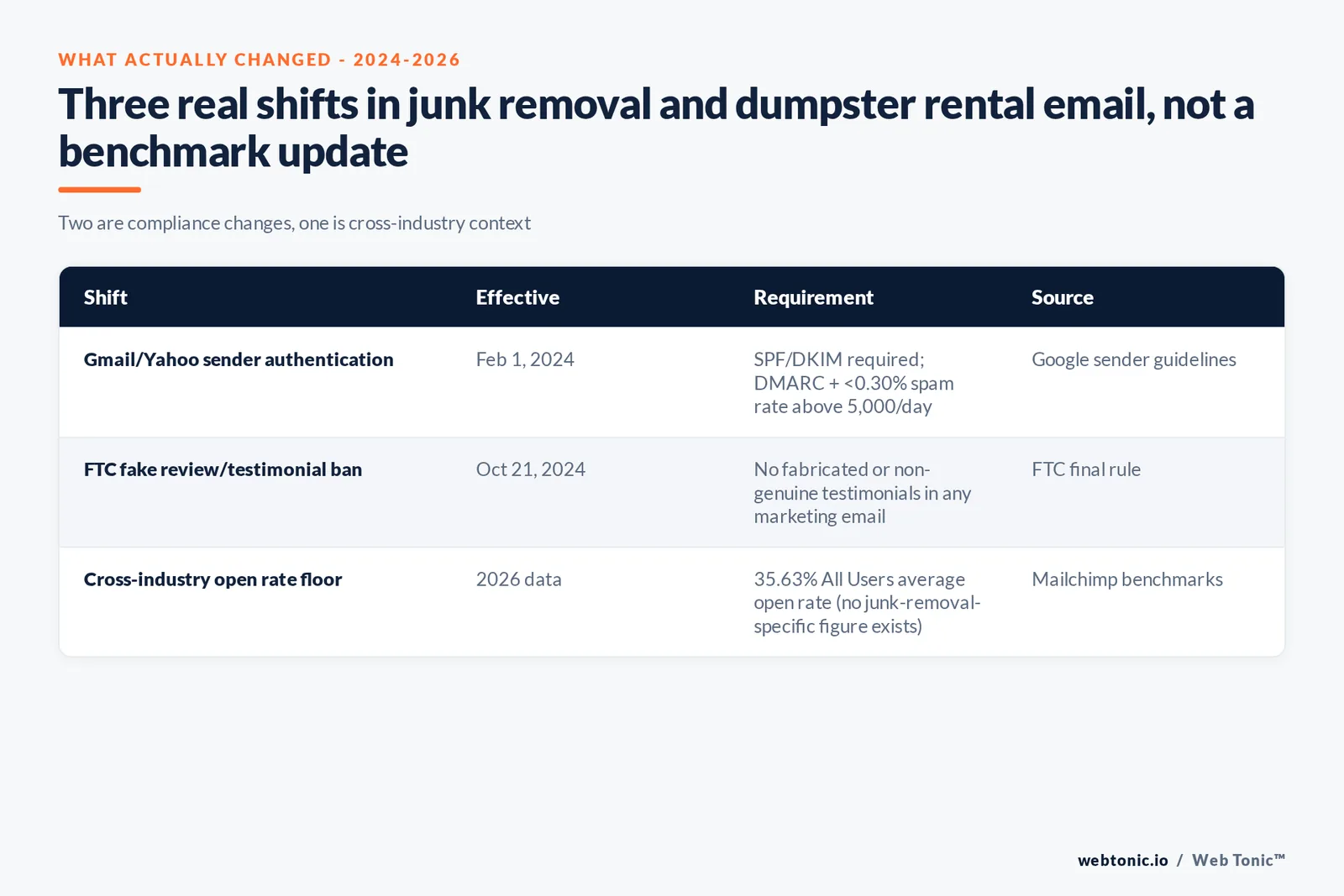This screenshot has height=896, width=1344.
Task: Click the 'WHAT ACTUALLY CHANGED - 2024-2026' eyebrow text
Action: pos(259,60)
